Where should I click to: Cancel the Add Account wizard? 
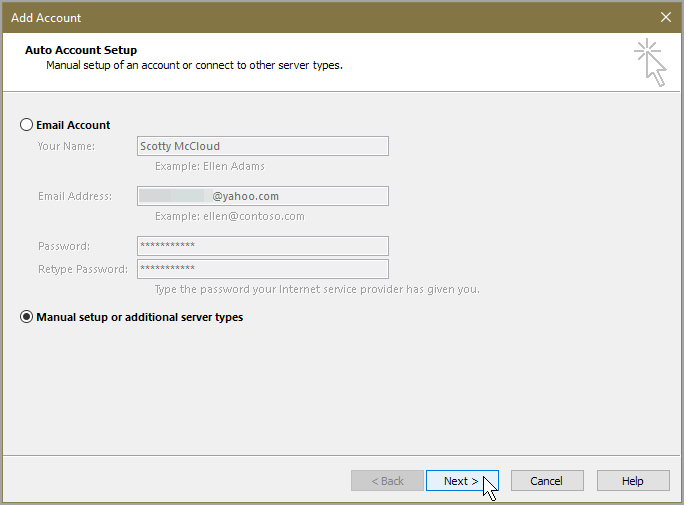[x=546, y=481]
